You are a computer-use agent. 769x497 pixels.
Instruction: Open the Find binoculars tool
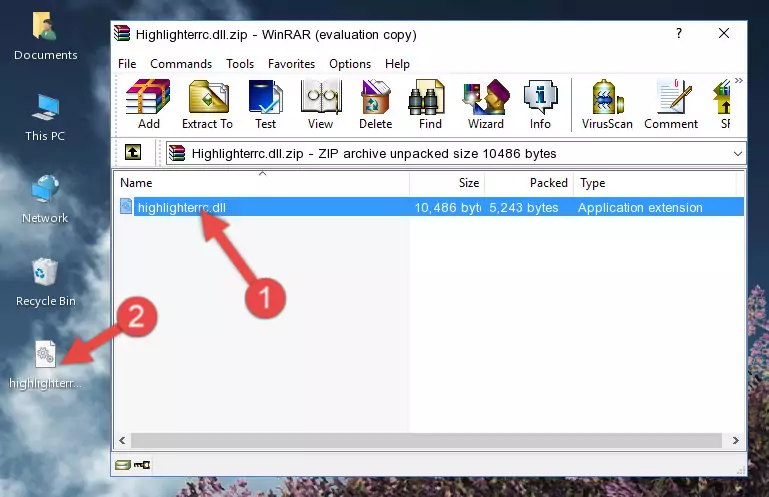click(430, 104)
